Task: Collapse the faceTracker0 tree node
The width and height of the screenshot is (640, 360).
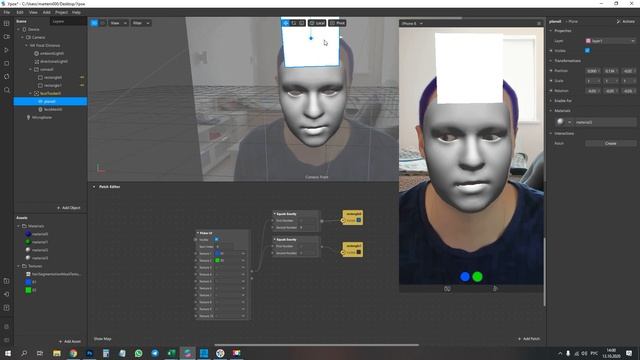Action: tap(31, 93)
